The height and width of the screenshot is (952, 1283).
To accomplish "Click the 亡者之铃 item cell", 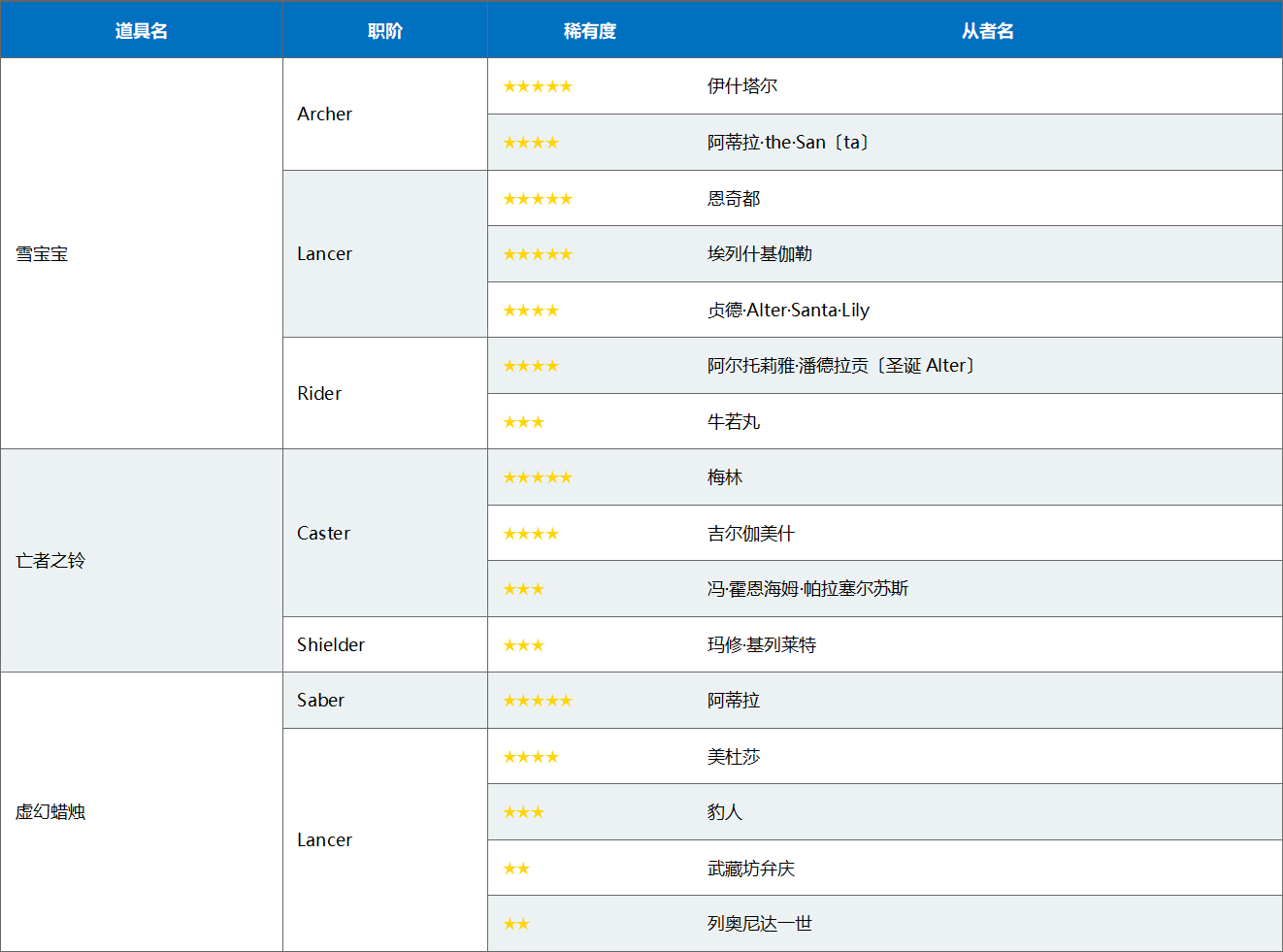I will [x=142, y=560].
